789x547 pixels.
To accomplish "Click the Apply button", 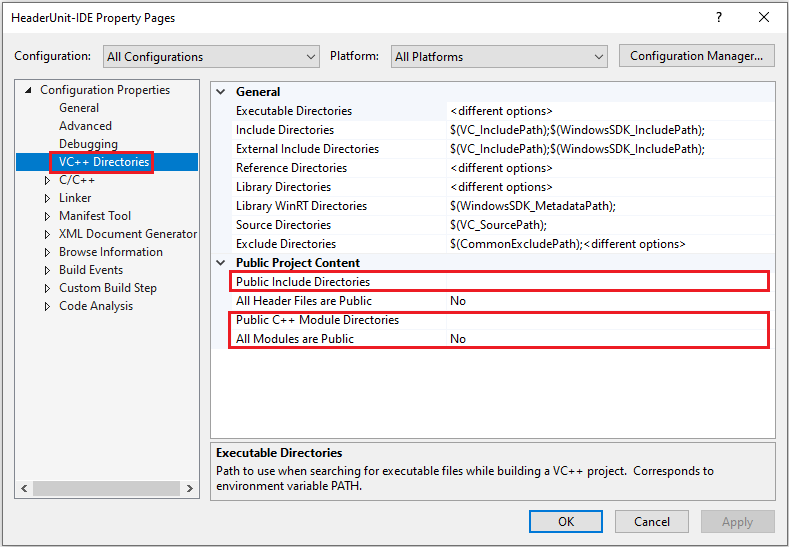I will point(738,521).
